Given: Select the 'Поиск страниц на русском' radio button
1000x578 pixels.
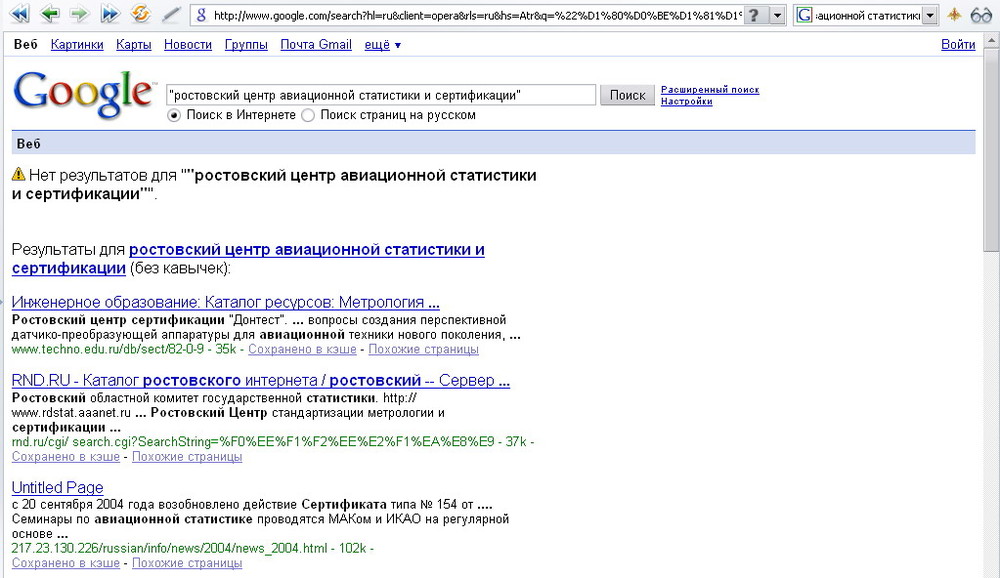Looking at the screenshot, I should tap(309, 115).
